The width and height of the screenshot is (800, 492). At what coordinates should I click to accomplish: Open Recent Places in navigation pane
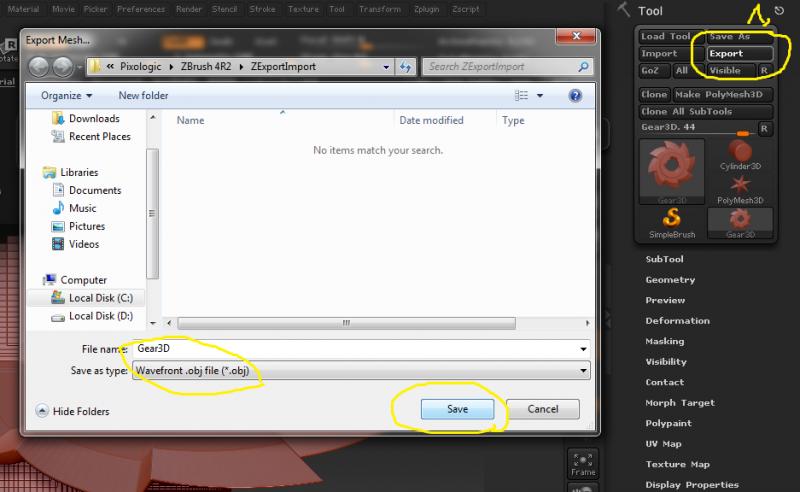[x=91, y=136]
